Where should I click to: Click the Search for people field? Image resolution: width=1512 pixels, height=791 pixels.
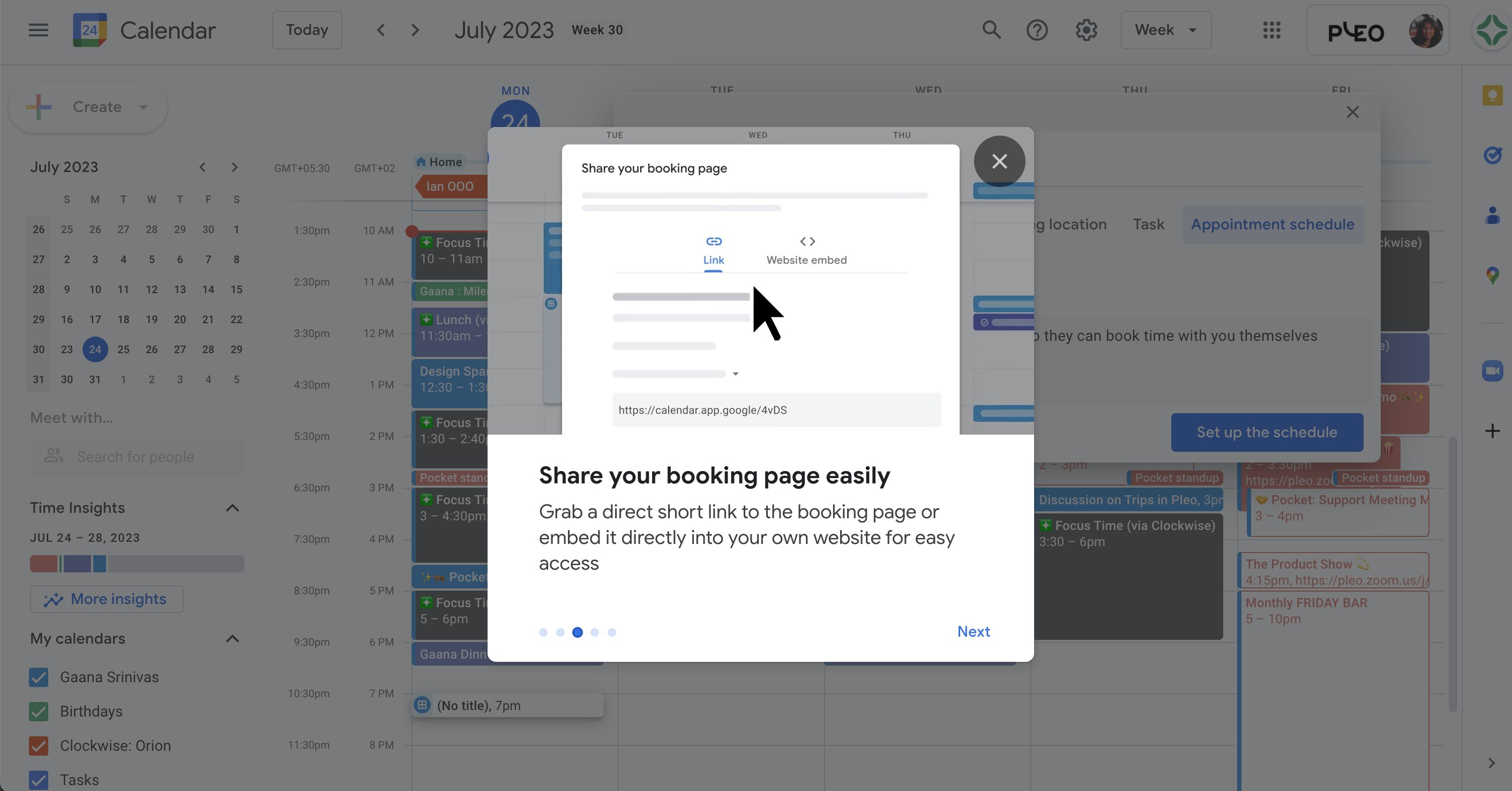coord(137,456)
